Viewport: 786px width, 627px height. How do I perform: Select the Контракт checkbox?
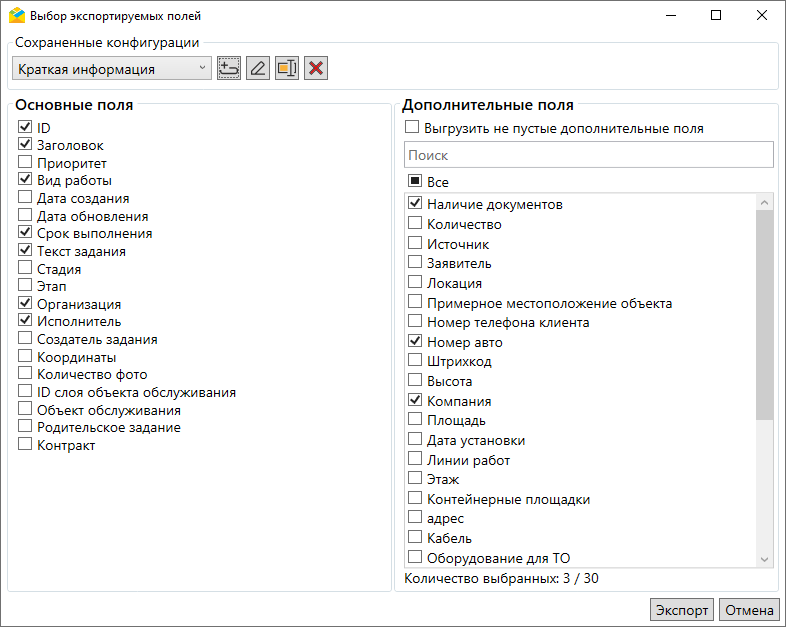[25, 445]
